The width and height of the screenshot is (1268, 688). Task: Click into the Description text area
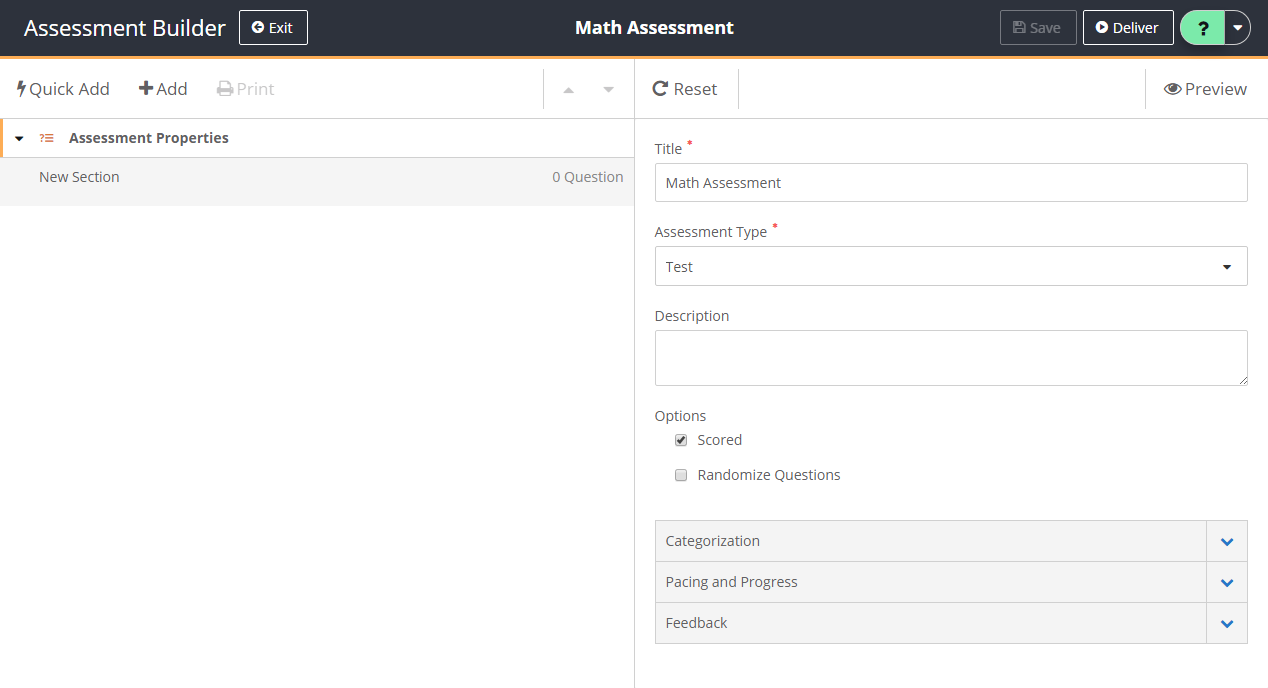[x=950, y=357]
